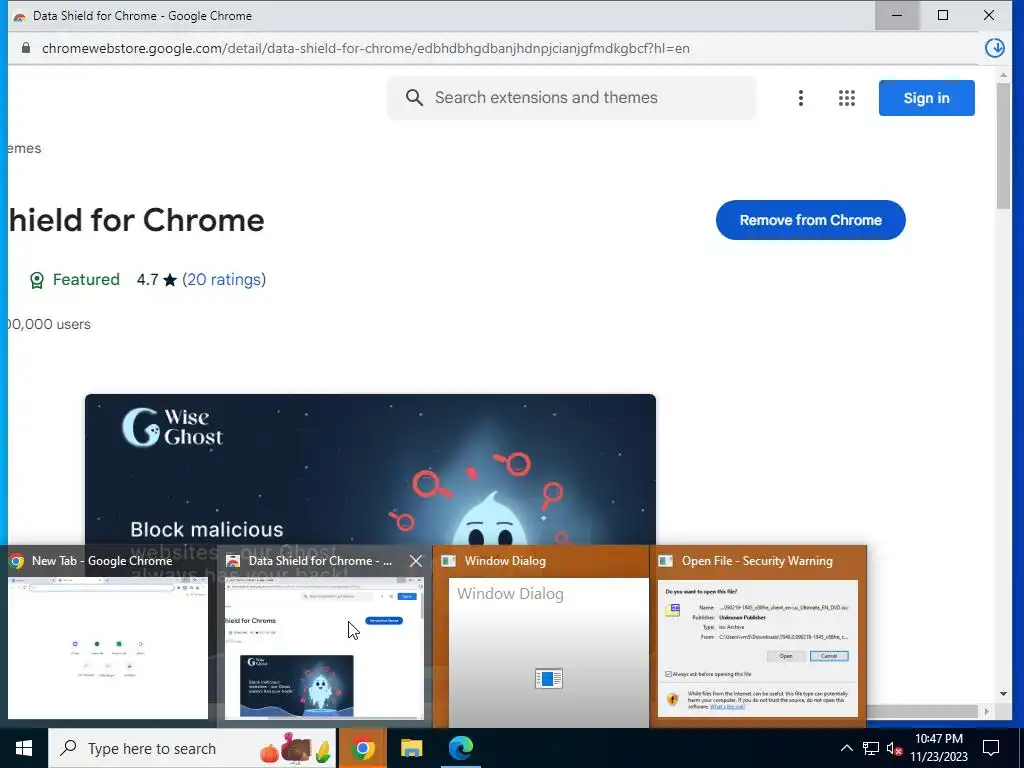Click the Windows Start button
The height and width of the screenshot is (768, 1024).
click(24, 748)
